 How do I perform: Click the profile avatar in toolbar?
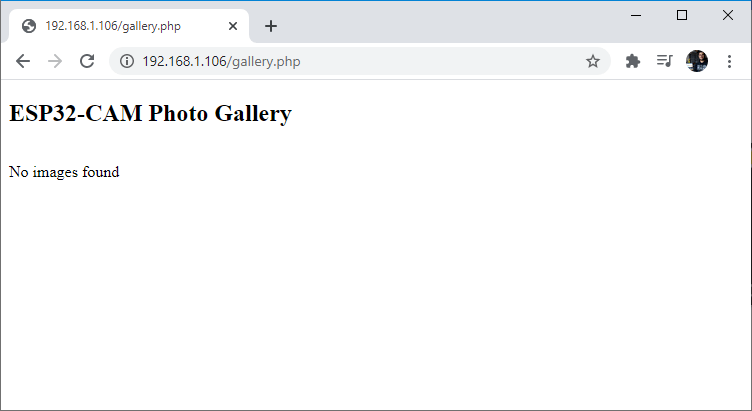(x=697, y=61)
